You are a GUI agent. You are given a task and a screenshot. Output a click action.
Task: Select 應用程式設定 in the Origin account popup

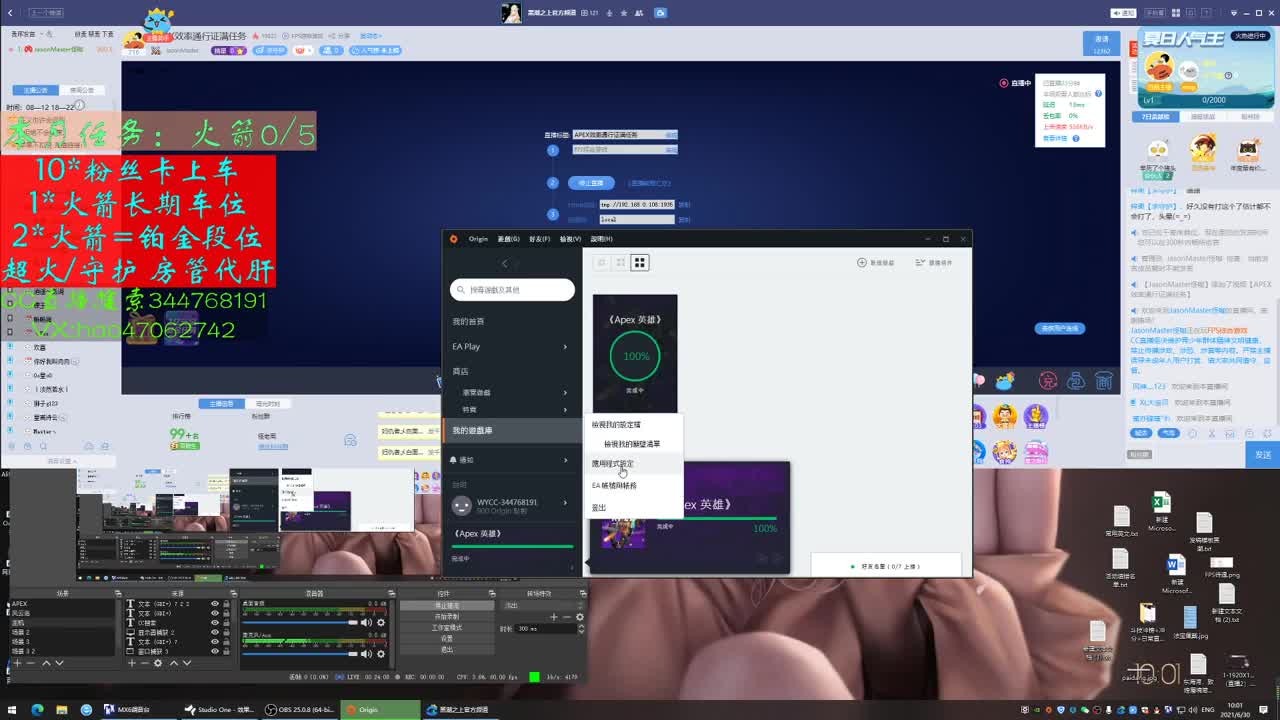pyautogui.click(x=613, y=464)
